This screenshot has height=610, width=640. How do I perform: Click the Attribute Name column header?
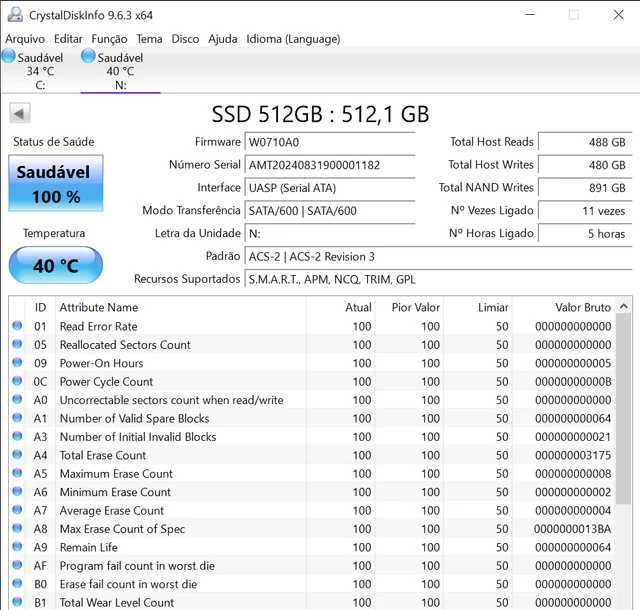(99, 307)
